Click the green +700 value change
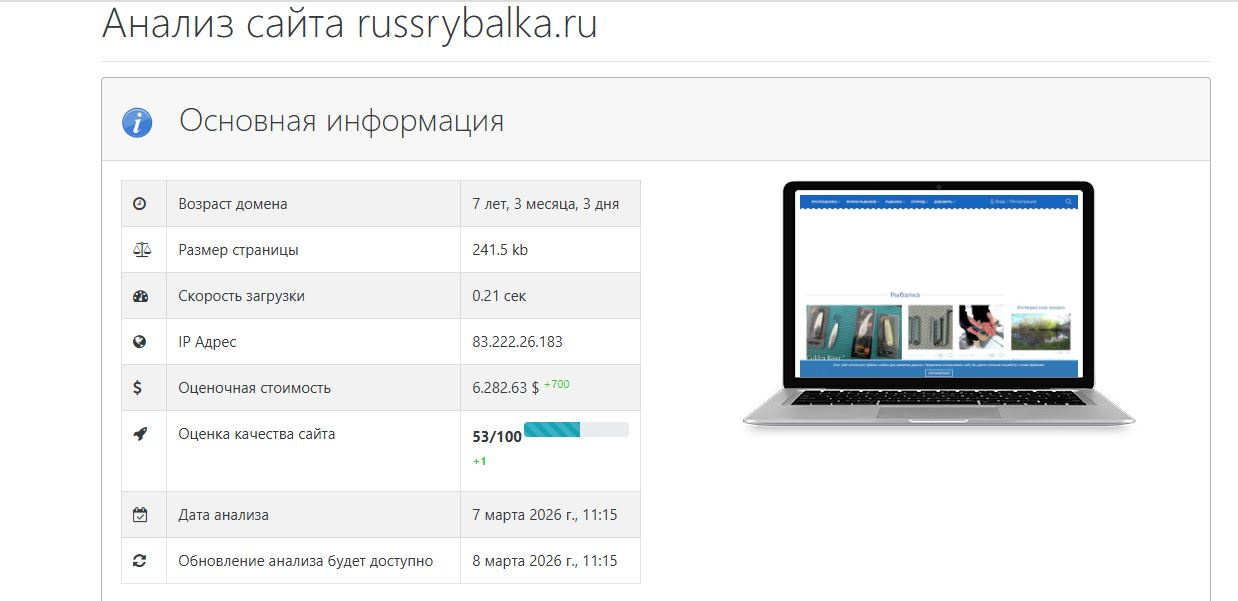The width and height of the screenshot is (1238, 601). click(x=557, y=384)
